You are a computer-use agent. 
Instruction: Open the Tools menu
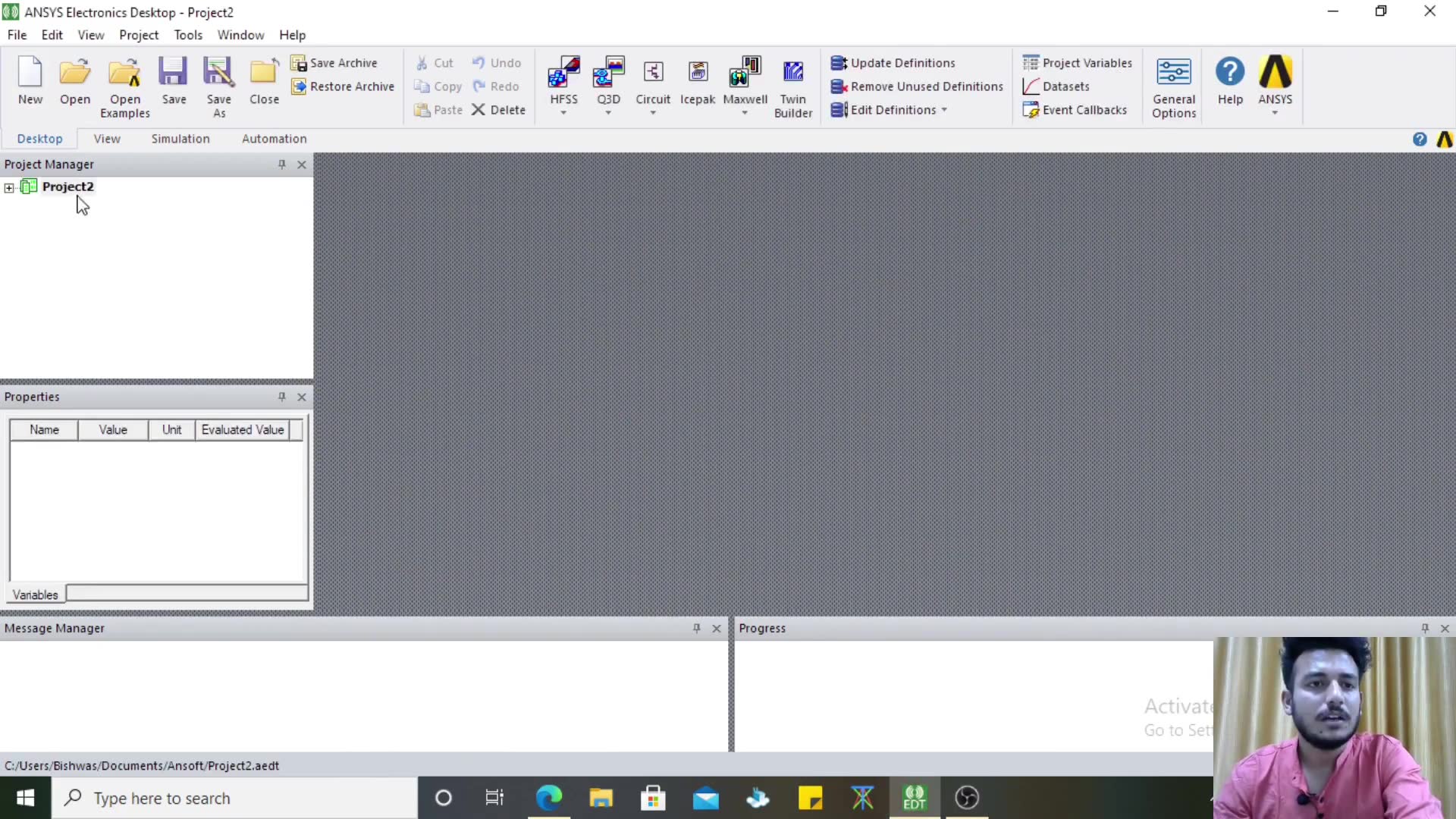pos(187,35)
